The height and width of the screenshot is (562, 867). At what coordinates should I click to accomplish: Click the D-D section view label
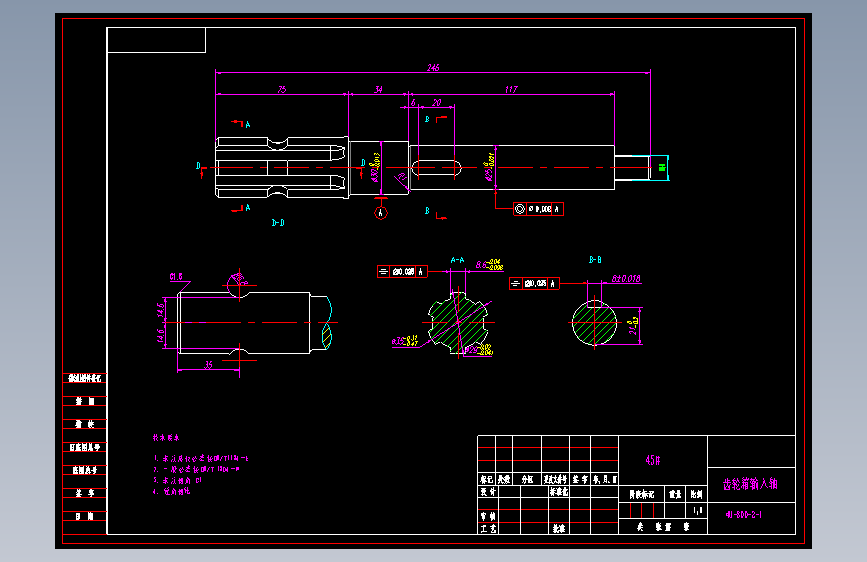[278, 222]
